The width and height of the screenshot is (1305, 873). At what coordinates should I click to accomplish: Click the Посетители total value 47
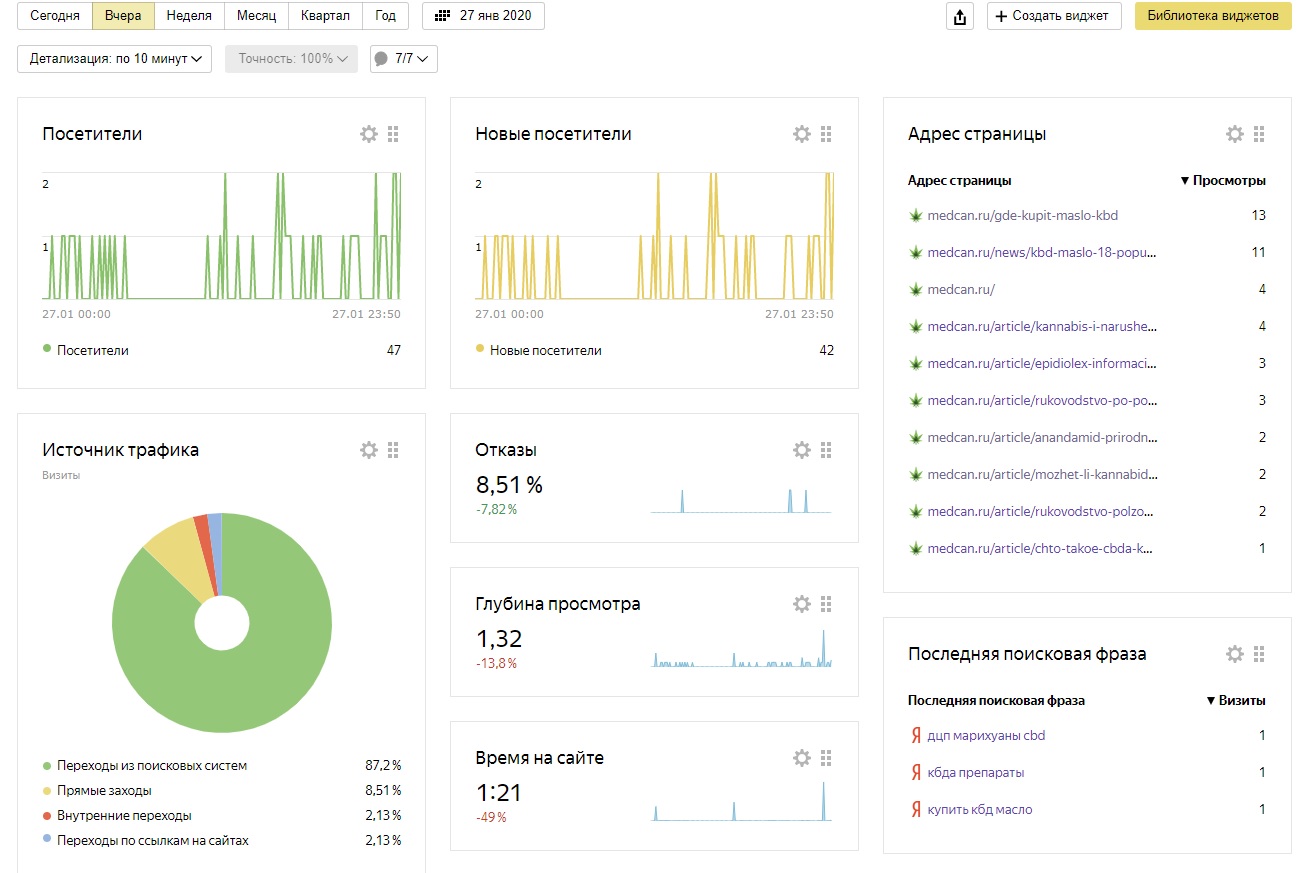[394, 350]
